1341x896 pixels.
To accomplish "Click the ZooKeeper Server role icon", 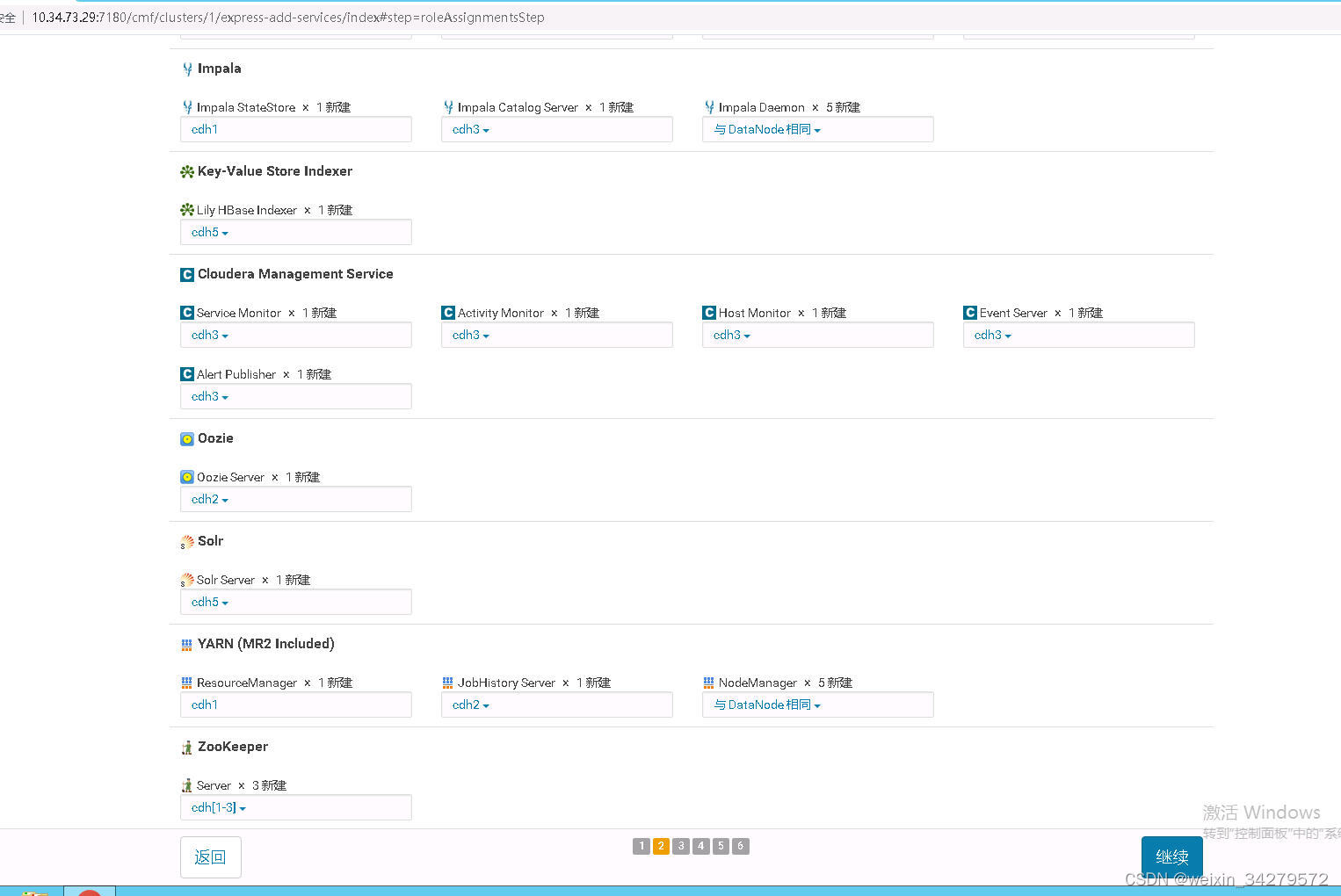I will (187, 785).
